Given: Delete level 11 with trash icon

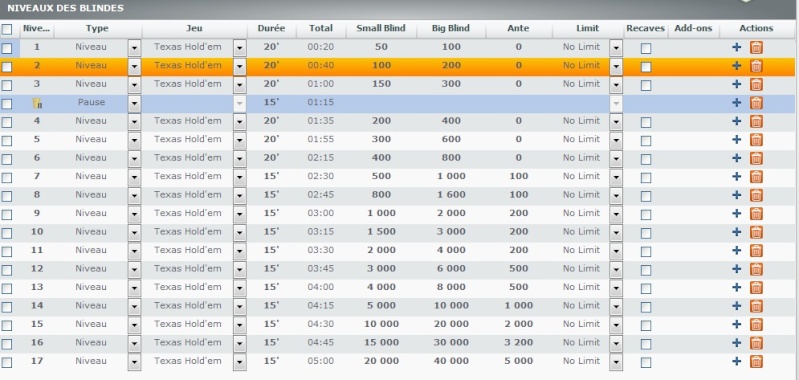Looking at the screenshot, I should coord(757,251).
